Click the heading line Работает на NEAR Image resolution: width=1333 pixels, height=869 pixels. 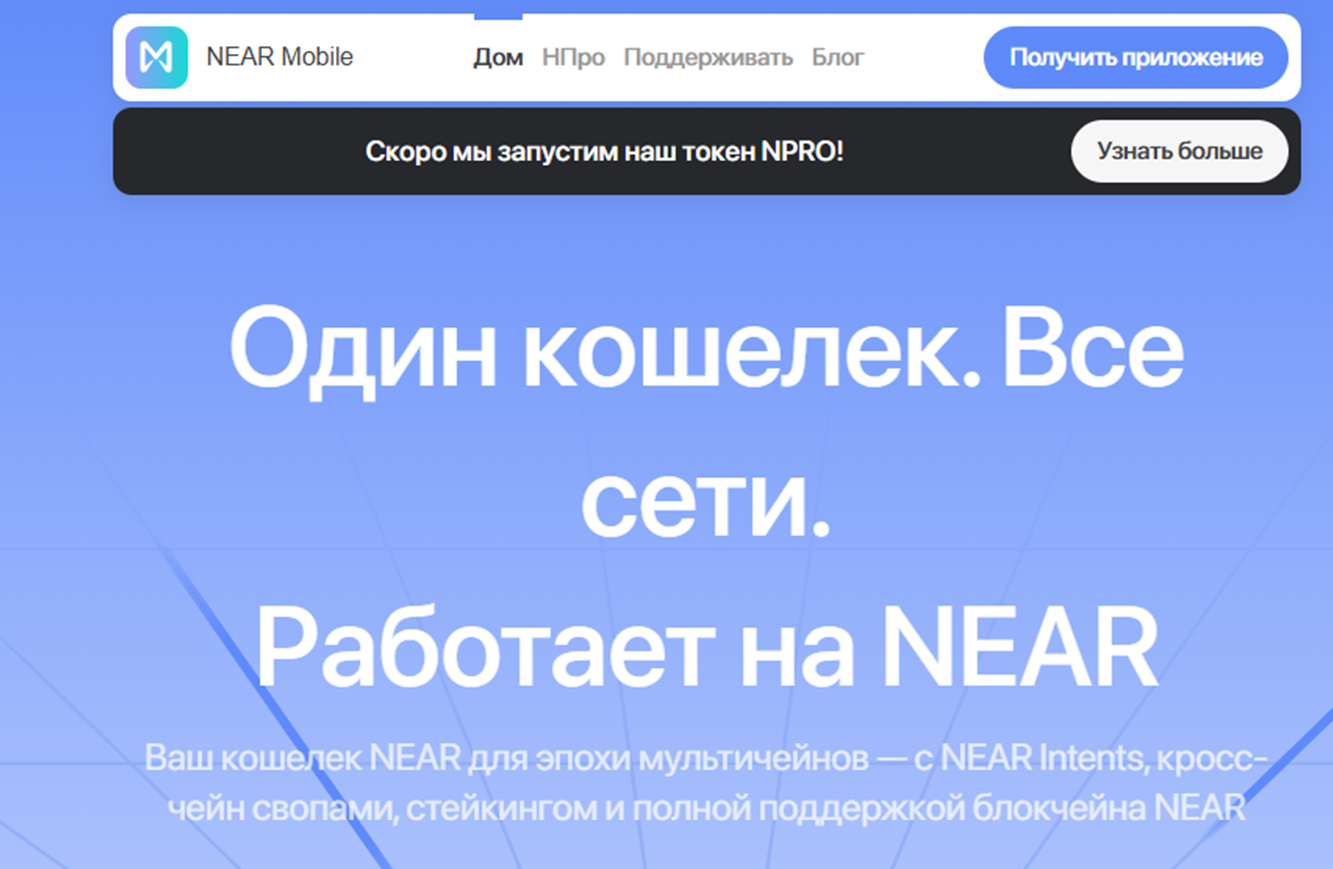click(706, 648)
